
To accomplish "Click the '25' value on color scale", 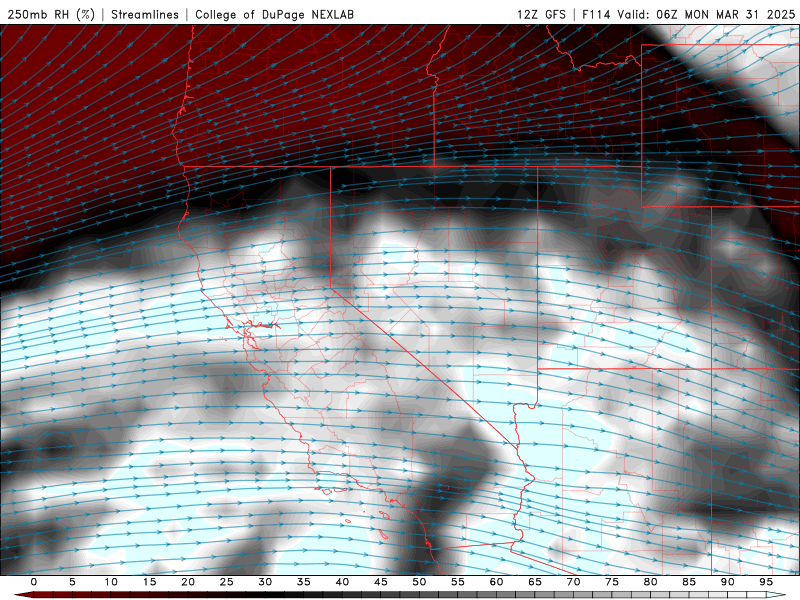I will tap(227, 582).
